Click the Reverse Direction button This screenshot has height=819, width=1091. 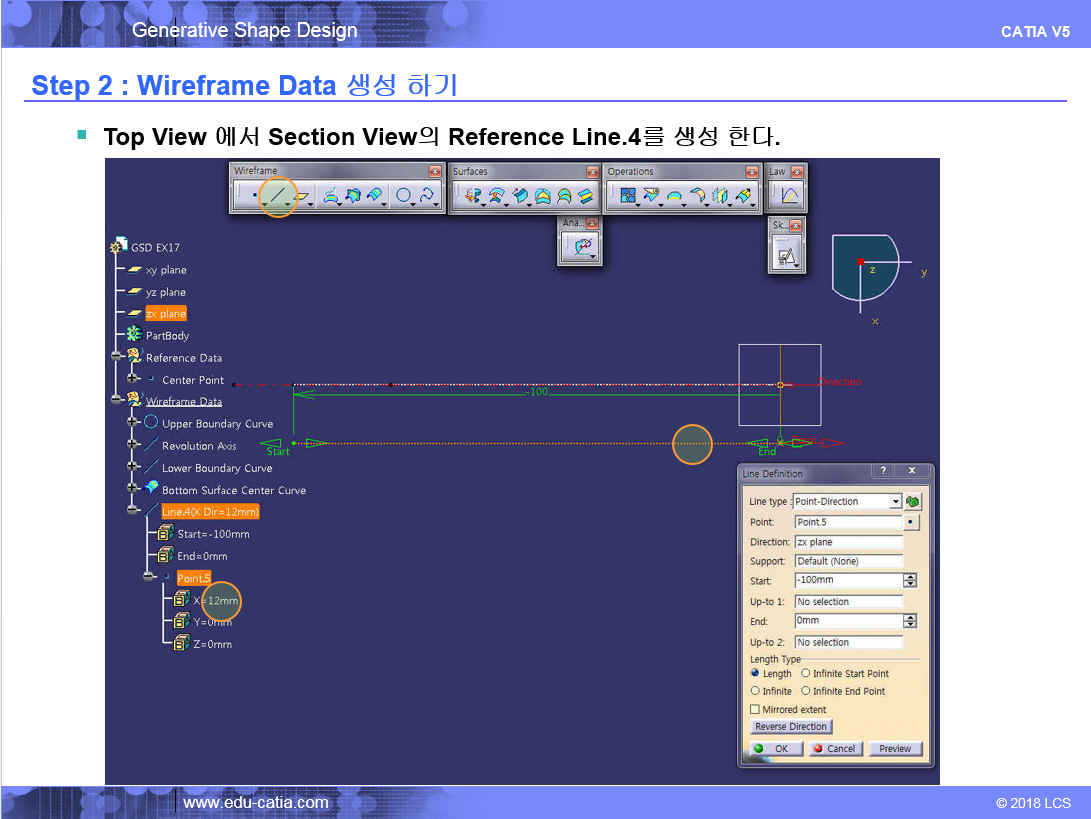point(791,727)
